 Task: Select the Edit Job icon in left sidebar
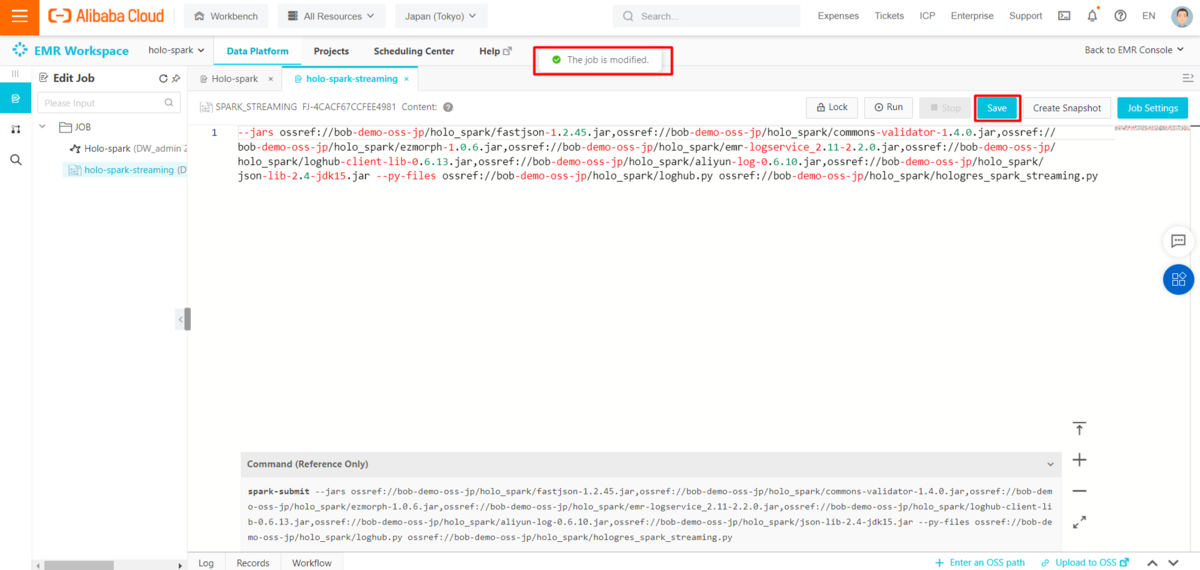point(15,99)
